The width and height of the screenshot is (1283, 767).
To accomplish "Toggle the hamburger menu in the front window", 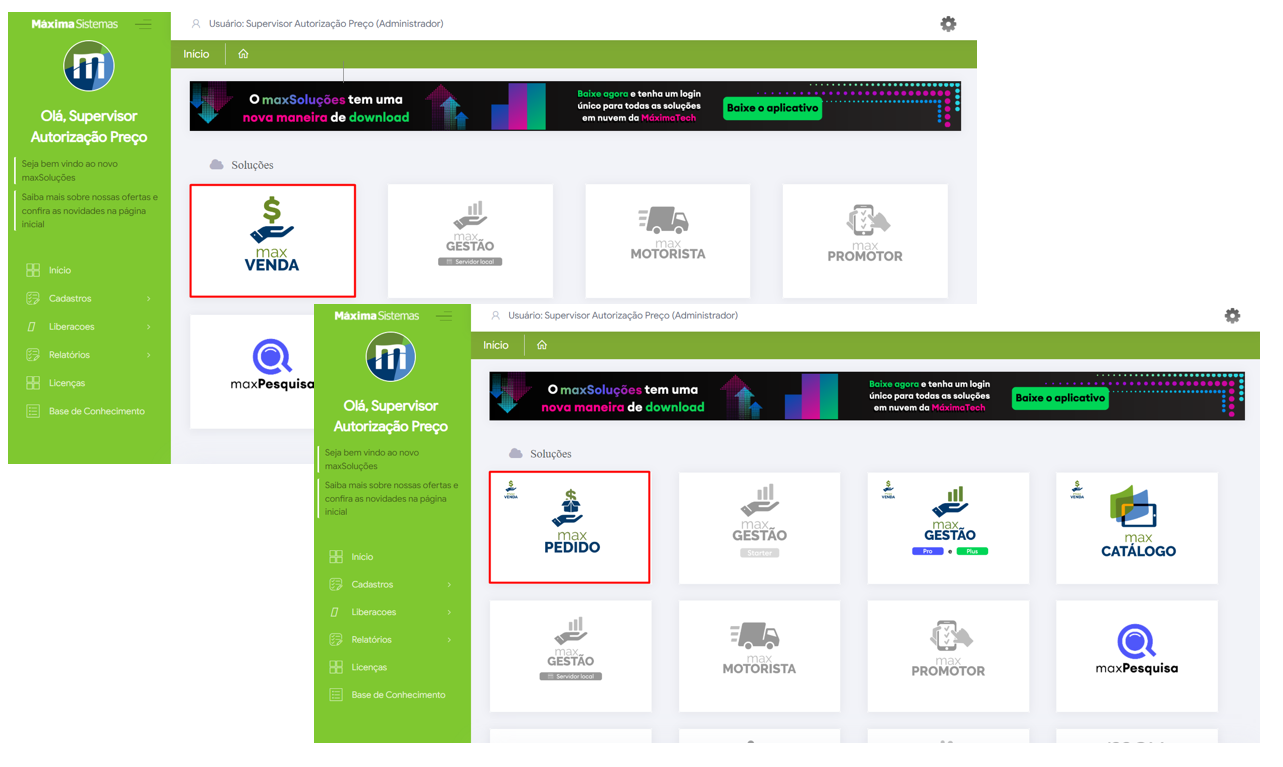I will pyautogui.click(x=444, y=316).
